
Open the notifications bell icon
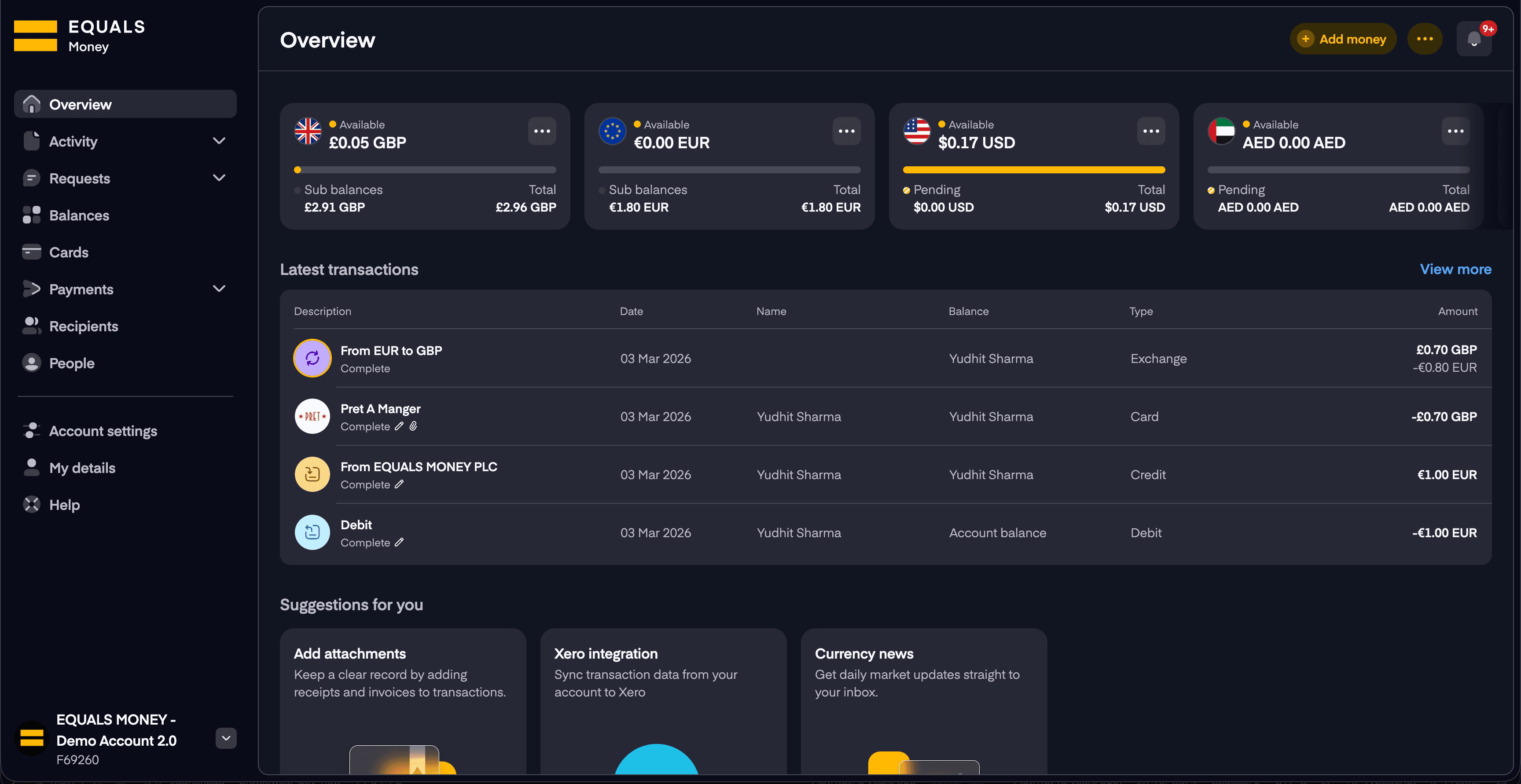point(1474,39)
